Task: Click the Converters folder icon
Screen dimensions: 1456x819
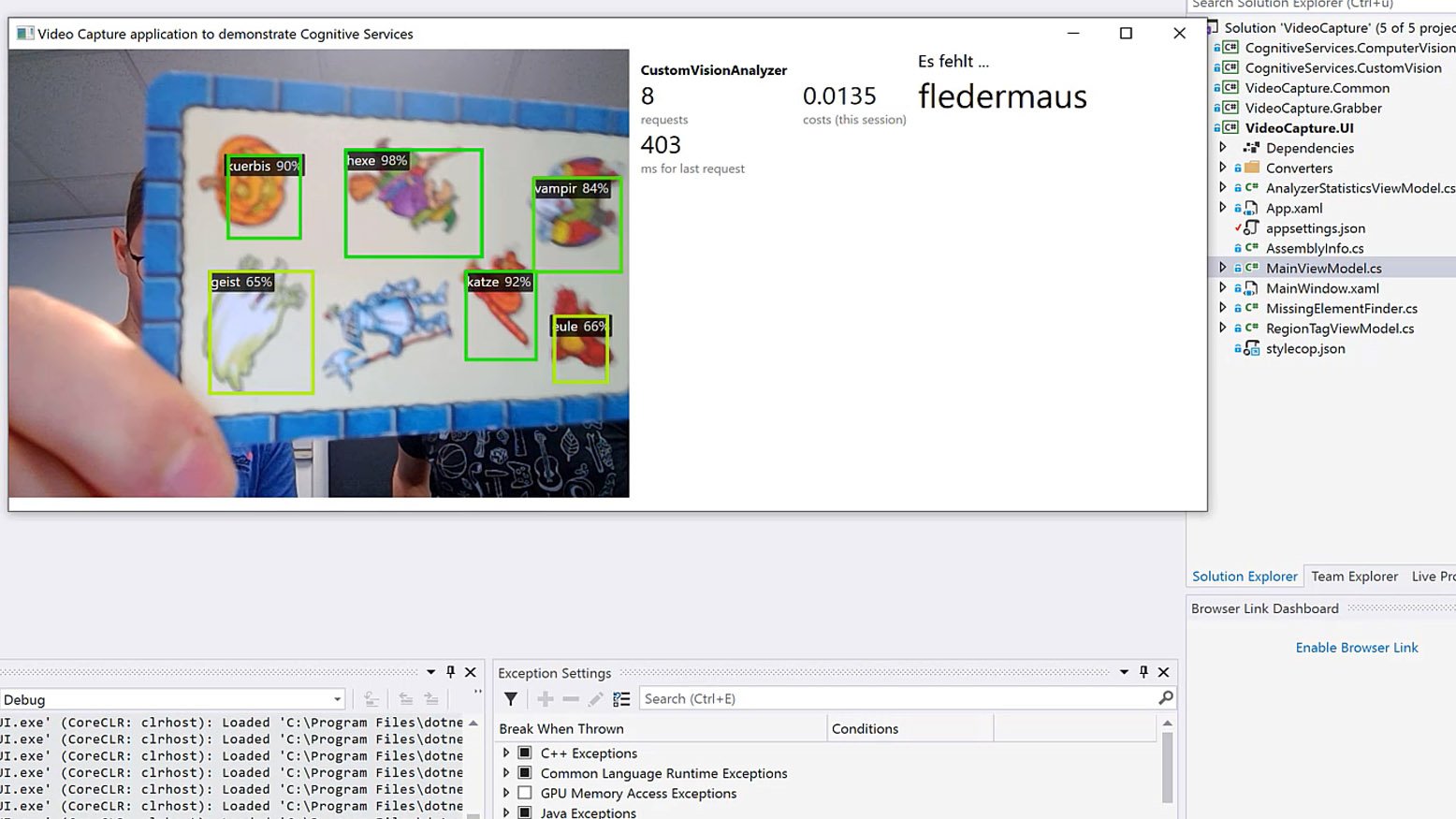Action: tap(1251, 168)
